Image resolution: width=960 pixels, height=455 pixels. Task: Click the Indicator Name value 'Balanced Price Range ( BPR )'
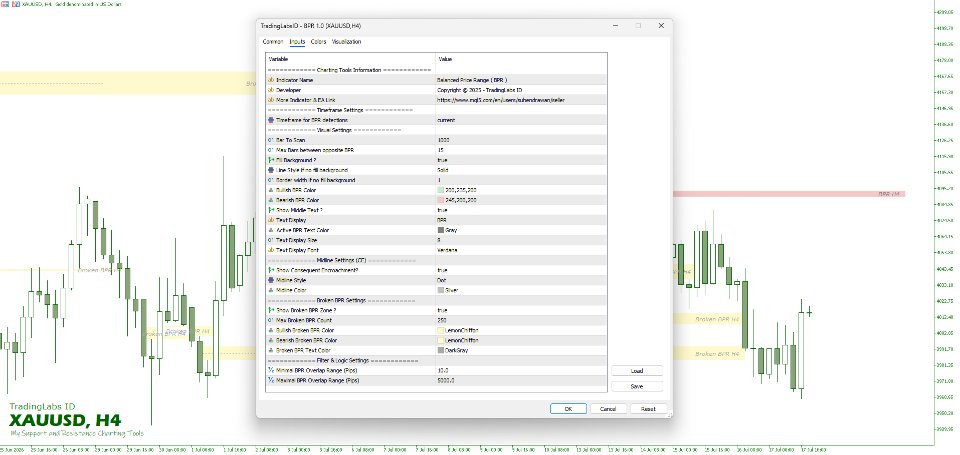(472, 80)
